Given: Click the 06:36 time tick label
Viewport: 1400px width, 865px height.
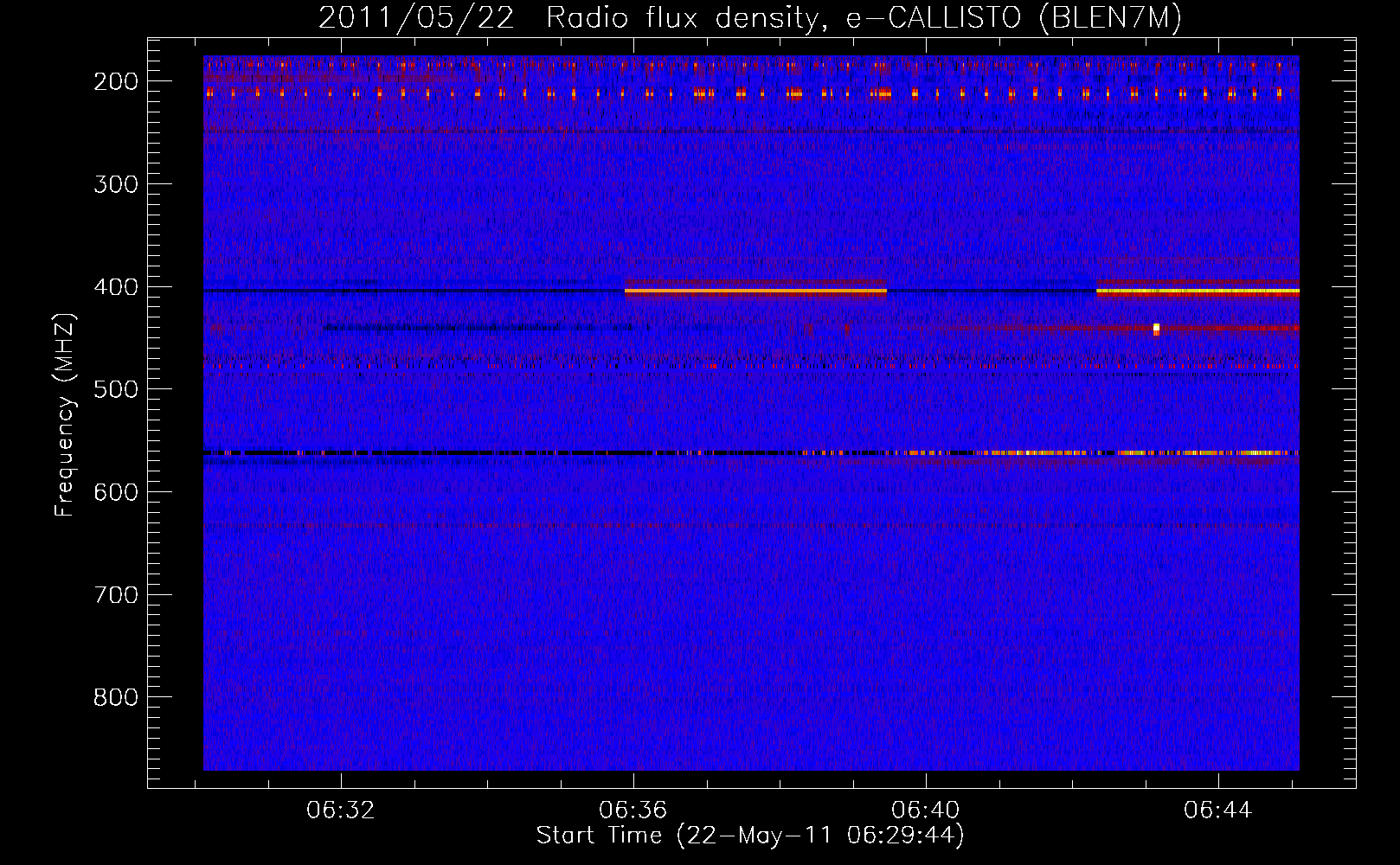Looking at the screenshot, I should (x=633, y=811).
